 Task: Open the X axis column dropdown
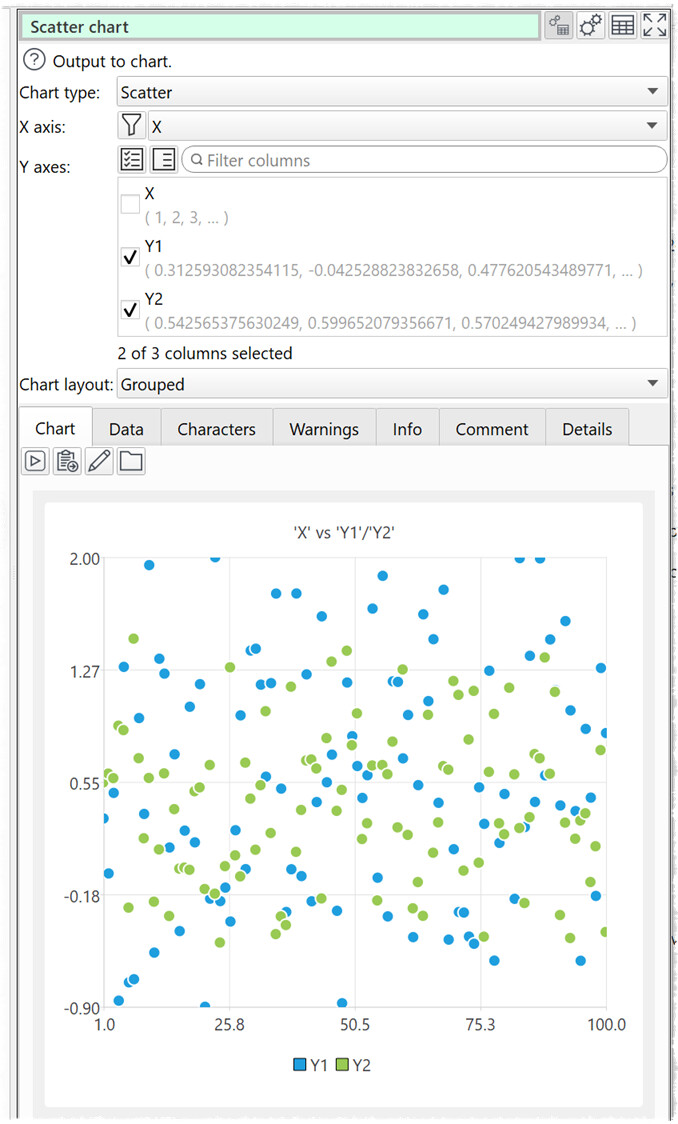[406, 125]
